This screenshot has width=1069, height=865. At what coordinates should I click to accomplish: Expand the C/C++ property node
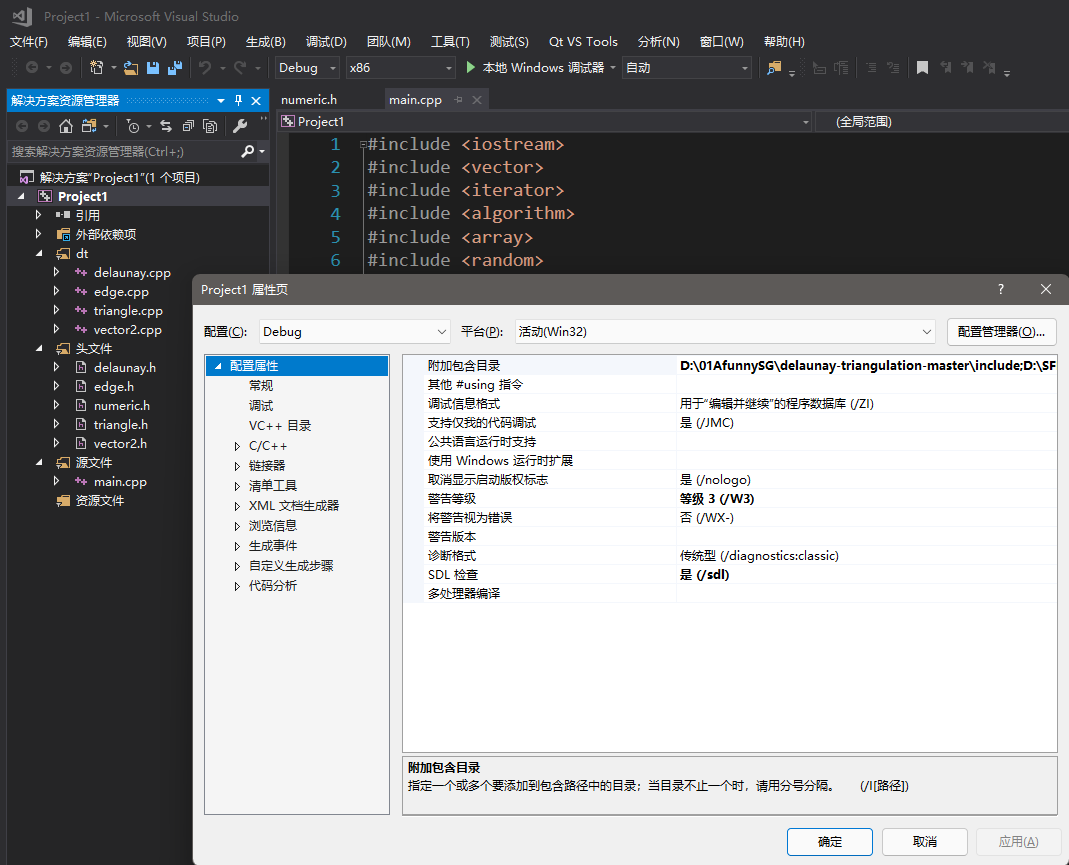click(x=237, y=446)
